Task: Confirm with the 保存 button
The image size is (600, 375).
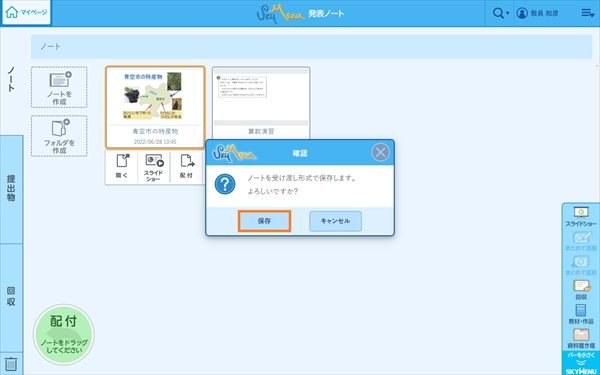Action: (264, 221)
